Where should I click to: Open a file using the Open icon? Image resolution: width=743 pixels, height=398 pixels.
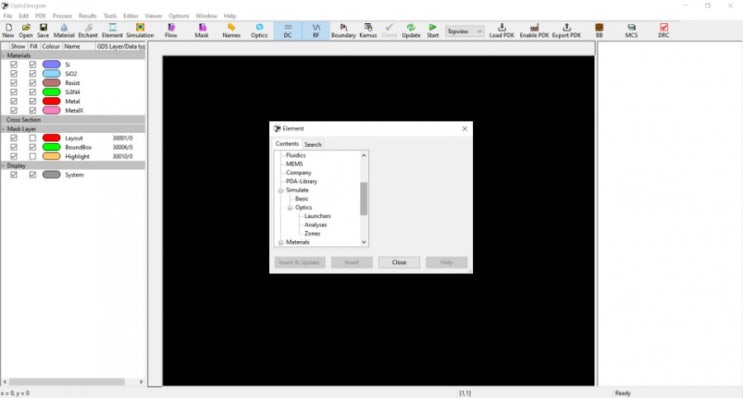click(x=26, y=30)
